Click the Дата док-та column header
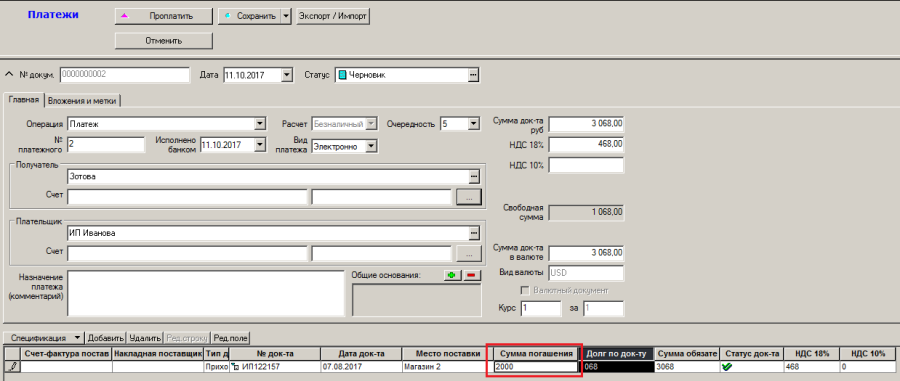 (361, 353)
